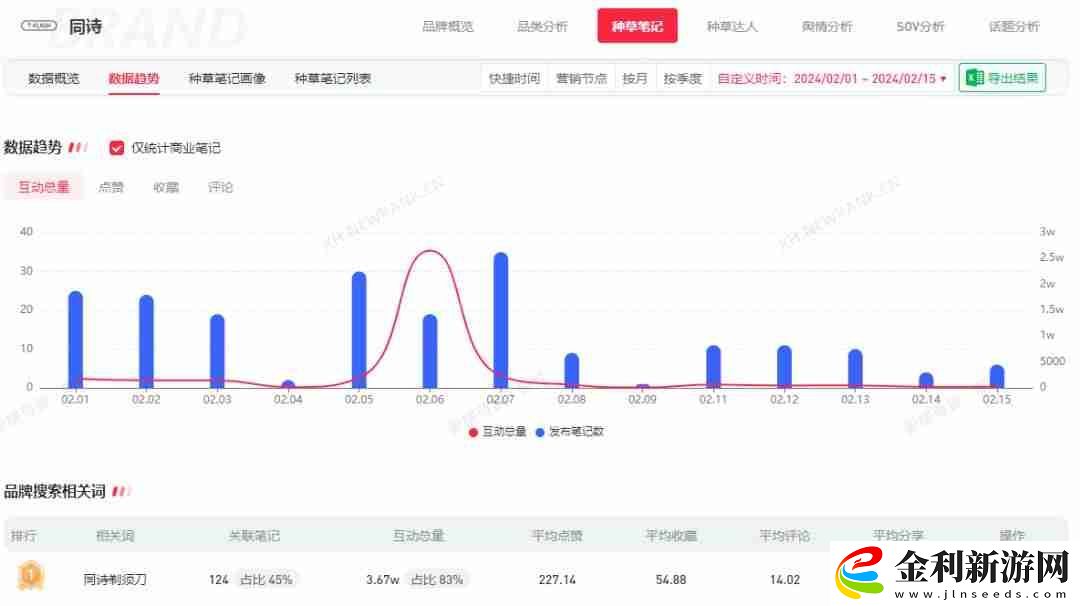Open the custom date range dropdown
The width and height of the screenshot is (1080, 606).
(x=832, y=79)
